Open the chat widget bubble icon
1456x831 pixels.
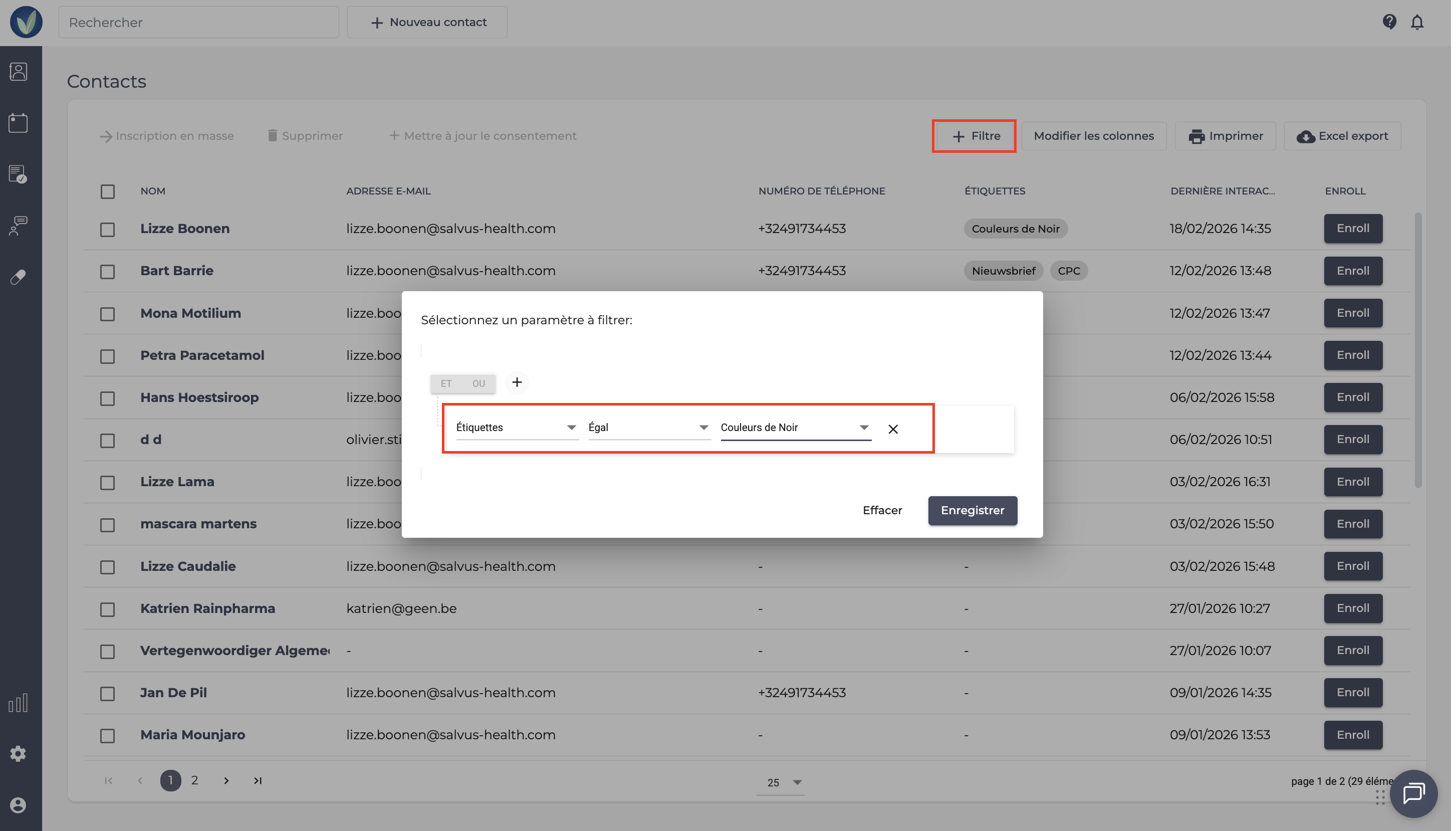[x=1413, y=793]
